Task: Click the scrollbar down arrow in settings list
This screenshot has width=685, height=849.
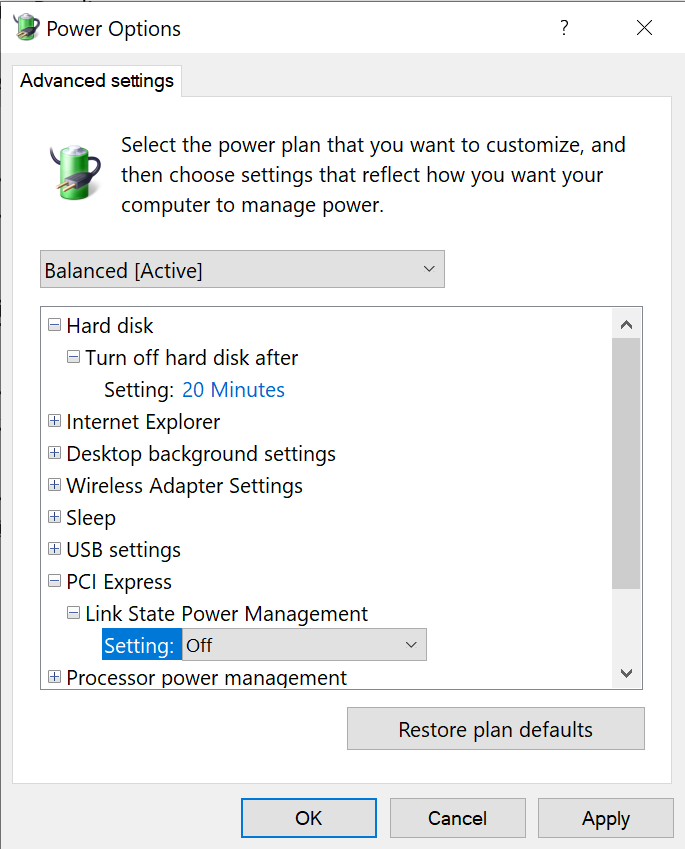Action: (x=627, y=674)
